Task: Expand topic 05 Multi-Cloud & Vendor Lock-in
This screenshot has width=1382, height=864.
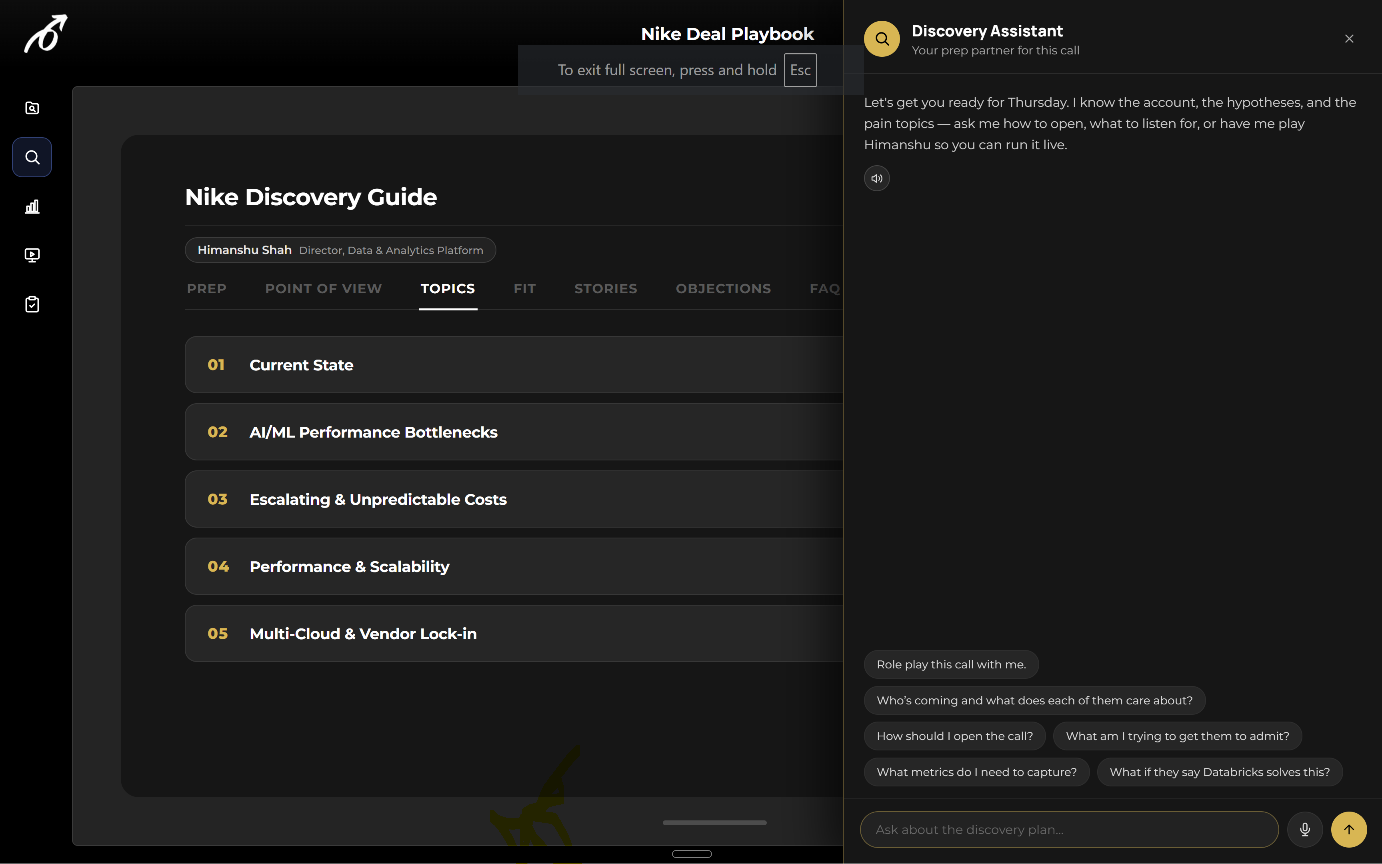Action: coord(514,633)
